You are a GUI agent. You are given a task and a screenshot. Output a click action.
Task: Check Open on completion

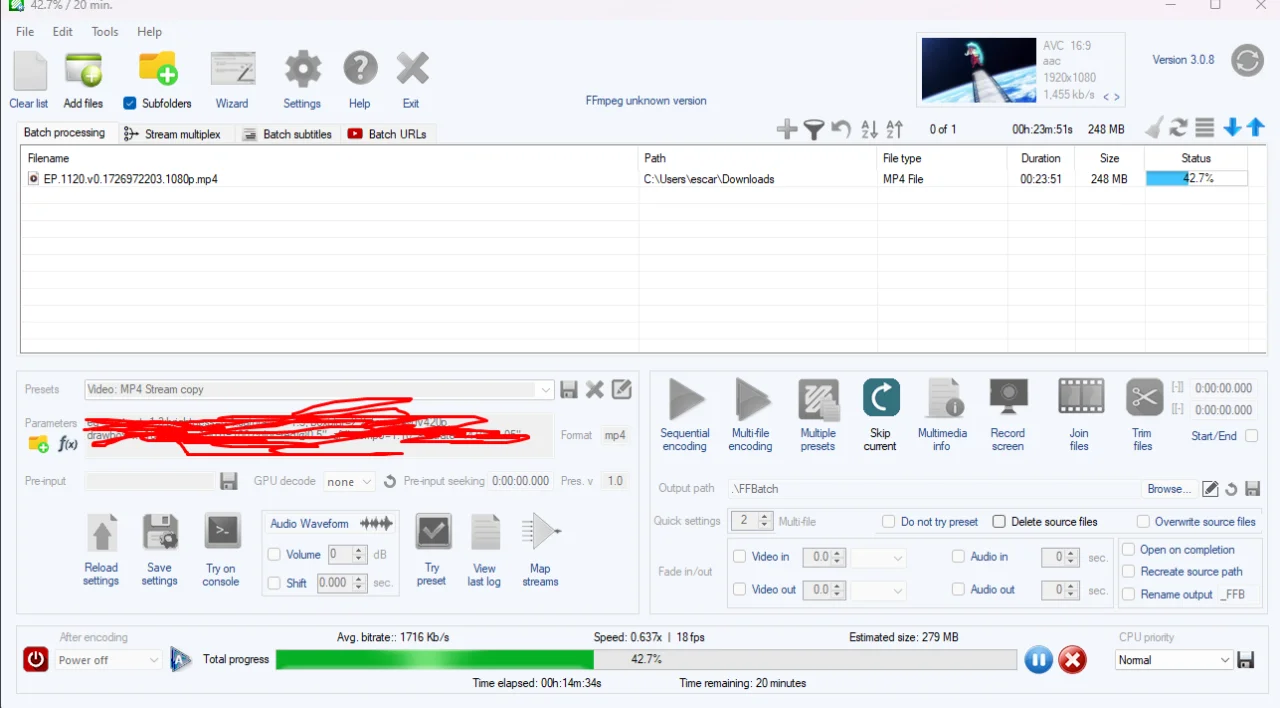coord(1128,550)
